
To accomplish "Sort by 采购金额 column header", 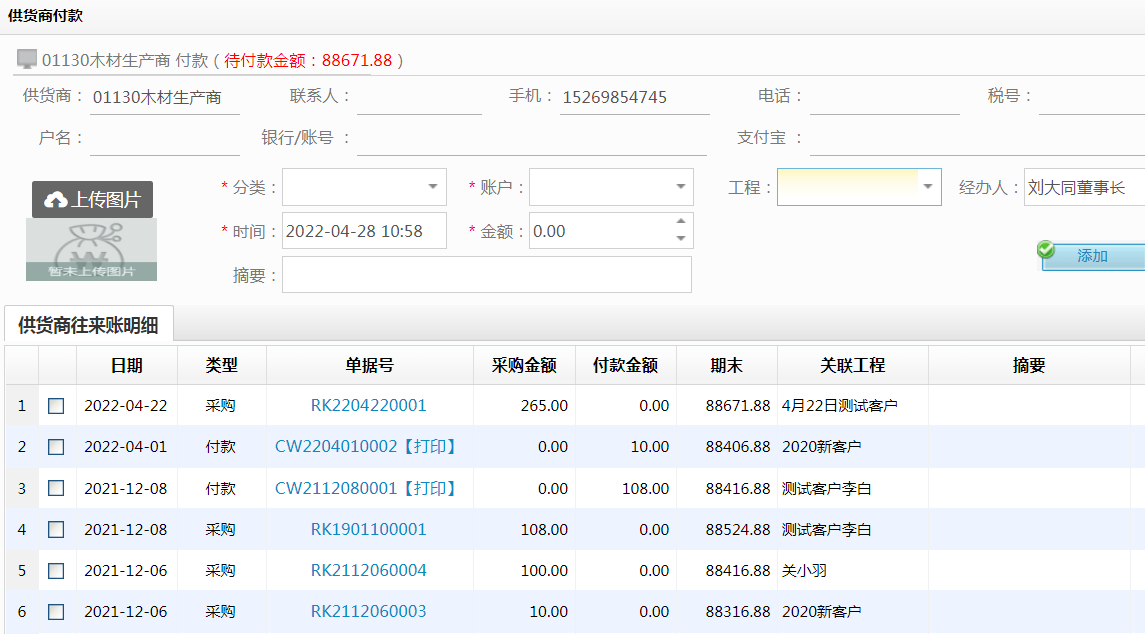I will tap(524, 366).
